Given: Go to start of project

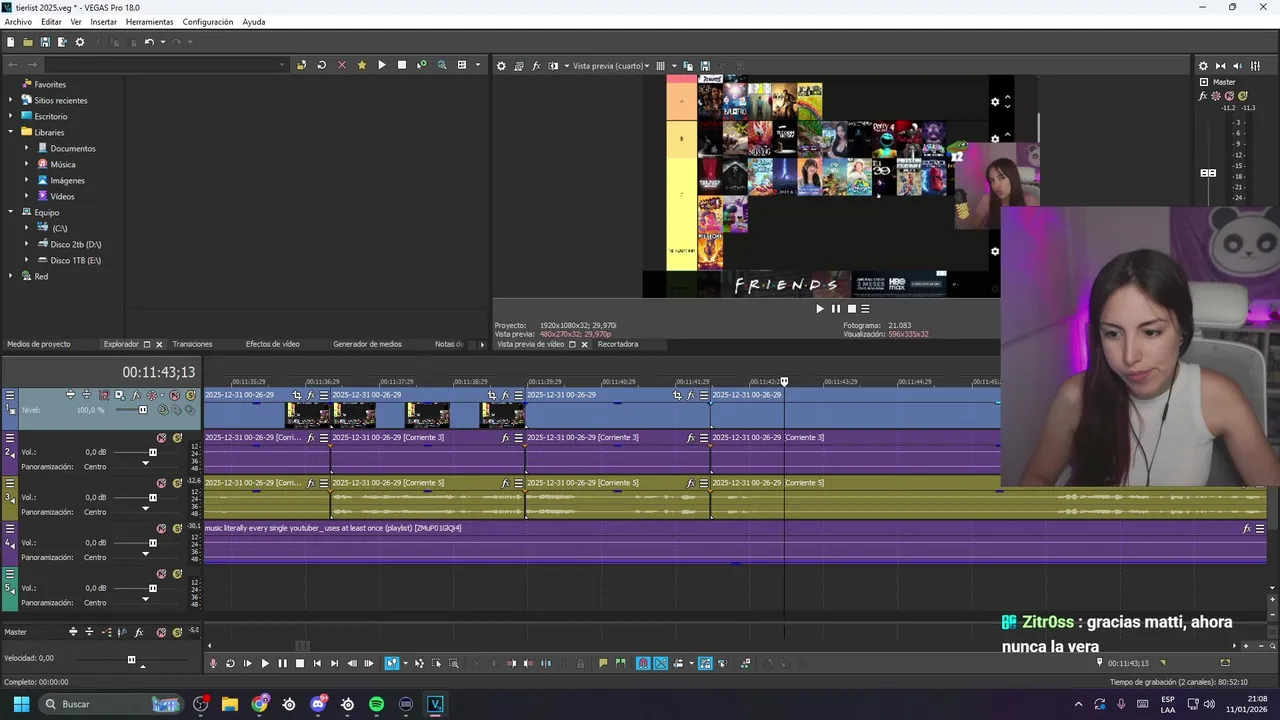Looking at the screenshot, I should [317, 663].
